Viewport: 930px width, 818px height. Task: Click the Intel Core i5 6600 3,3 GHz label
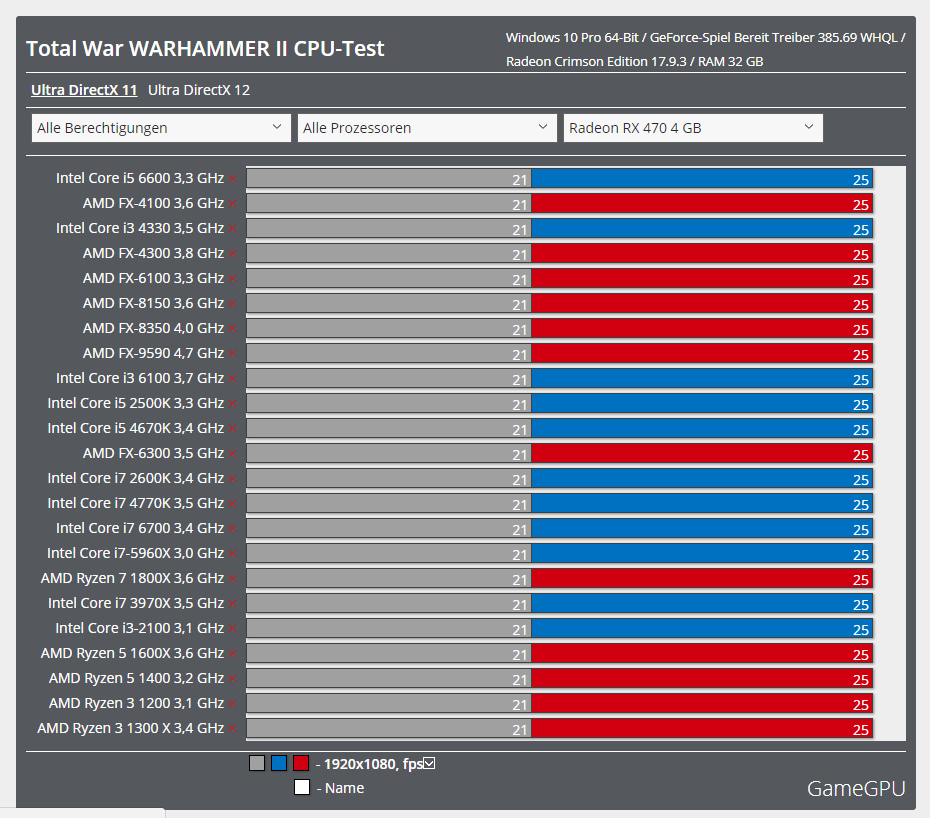140,178
